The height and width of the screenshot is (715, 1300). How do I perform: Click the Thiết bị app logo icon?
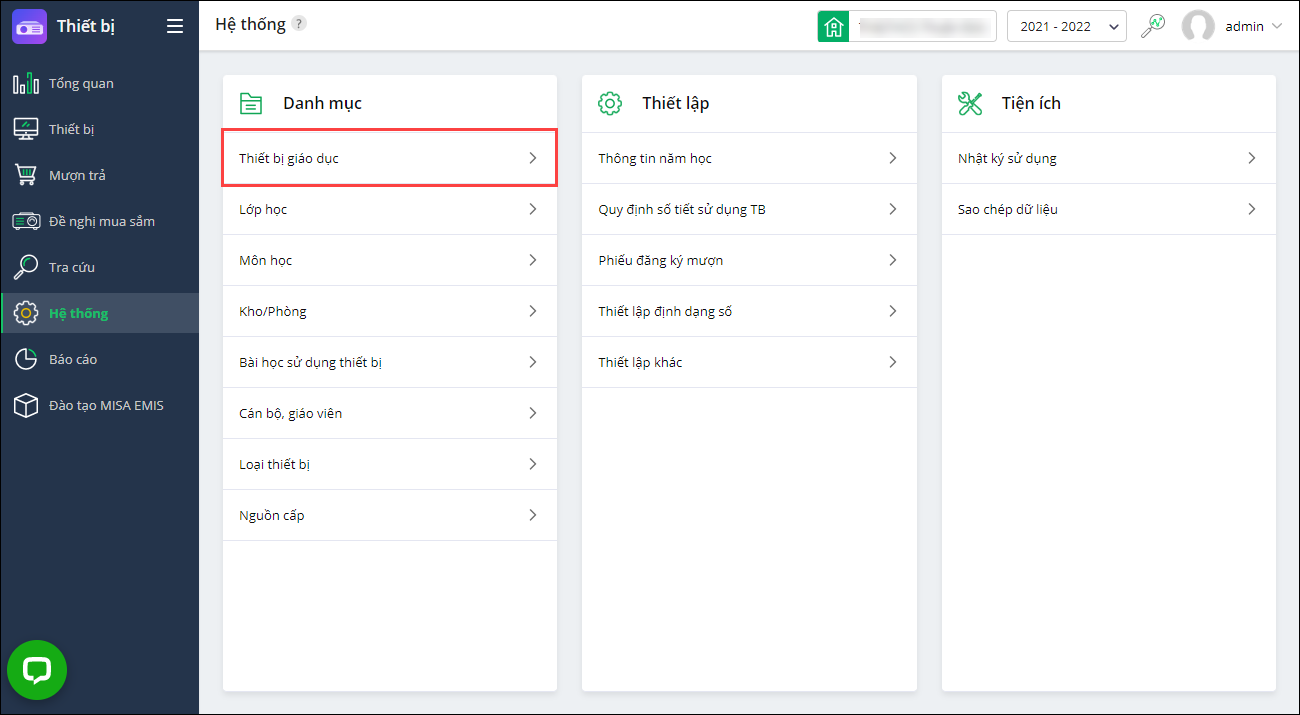pos(29,26)
